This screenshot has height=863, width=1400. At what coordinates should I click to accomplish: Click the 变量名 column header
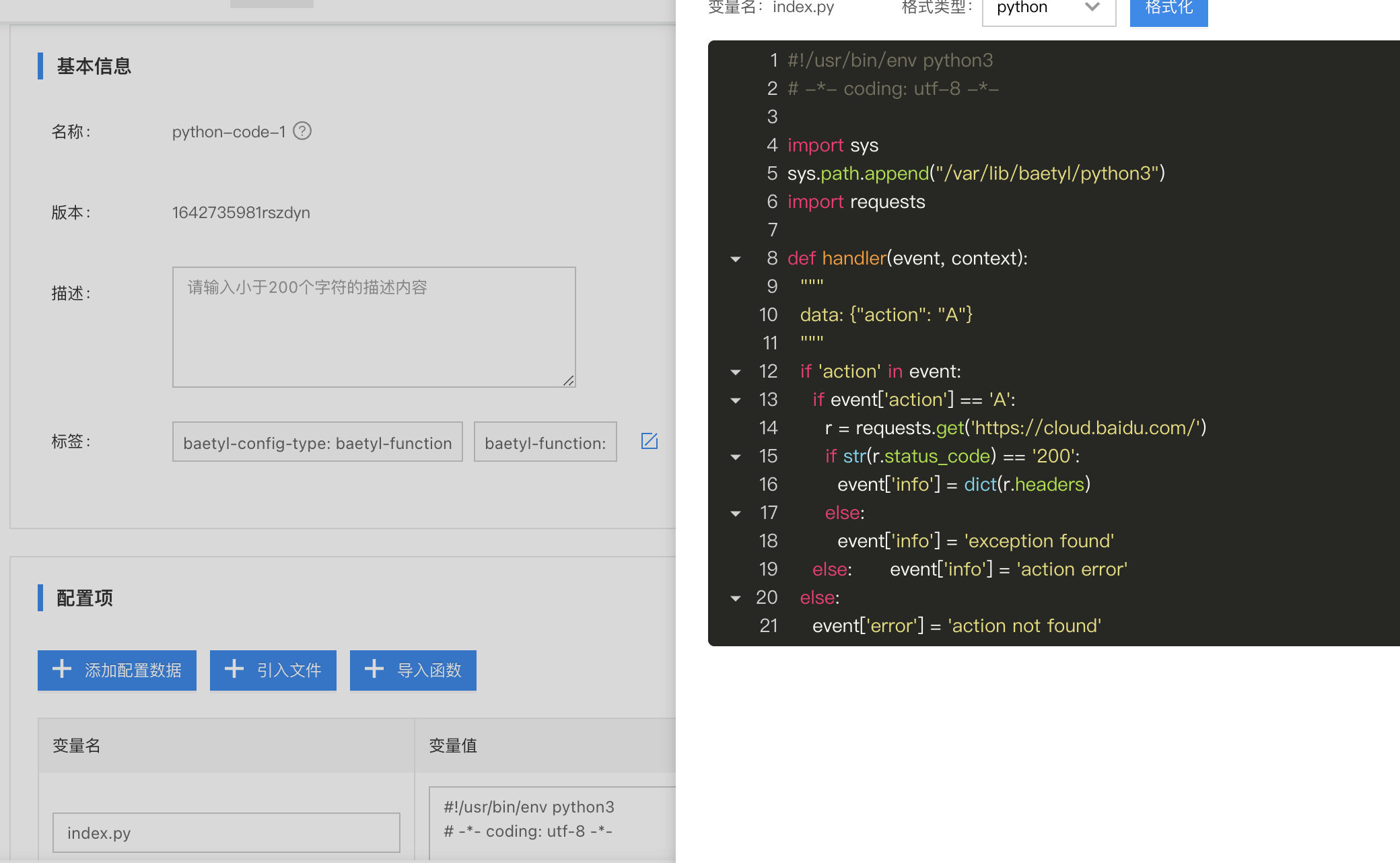[77, 745]
